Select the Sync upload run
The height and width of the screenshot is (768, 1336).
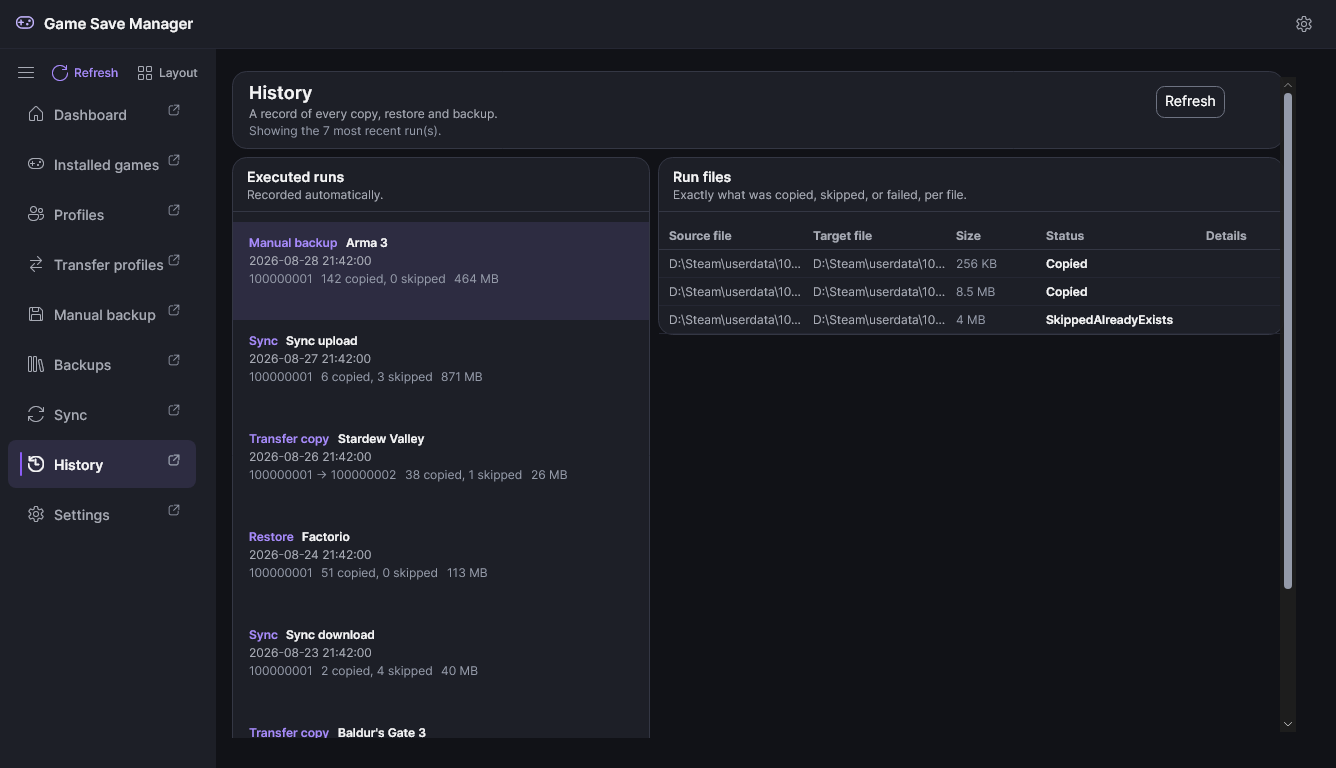tap(441, 369)
